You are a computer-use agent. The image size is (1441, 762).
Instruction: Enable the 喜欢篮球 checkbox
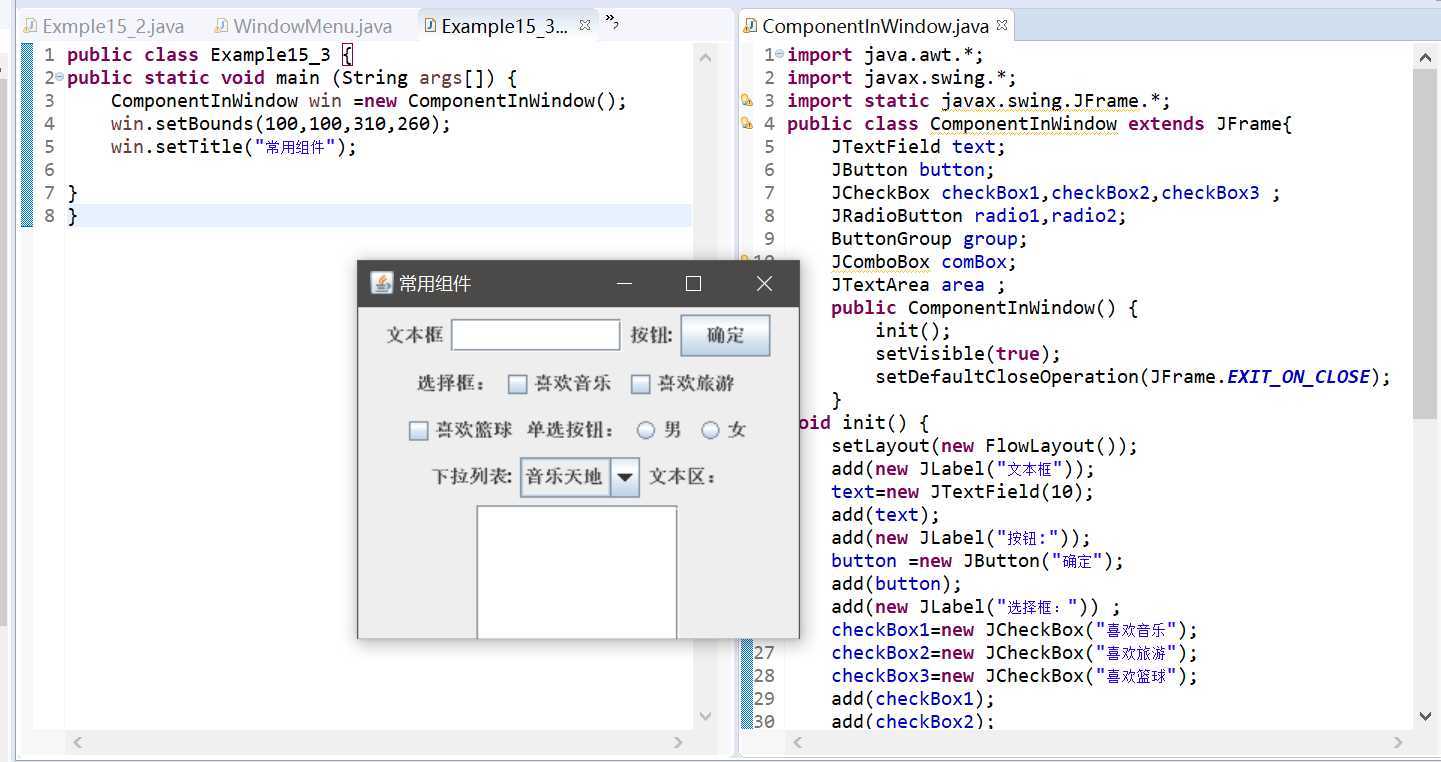419,430
